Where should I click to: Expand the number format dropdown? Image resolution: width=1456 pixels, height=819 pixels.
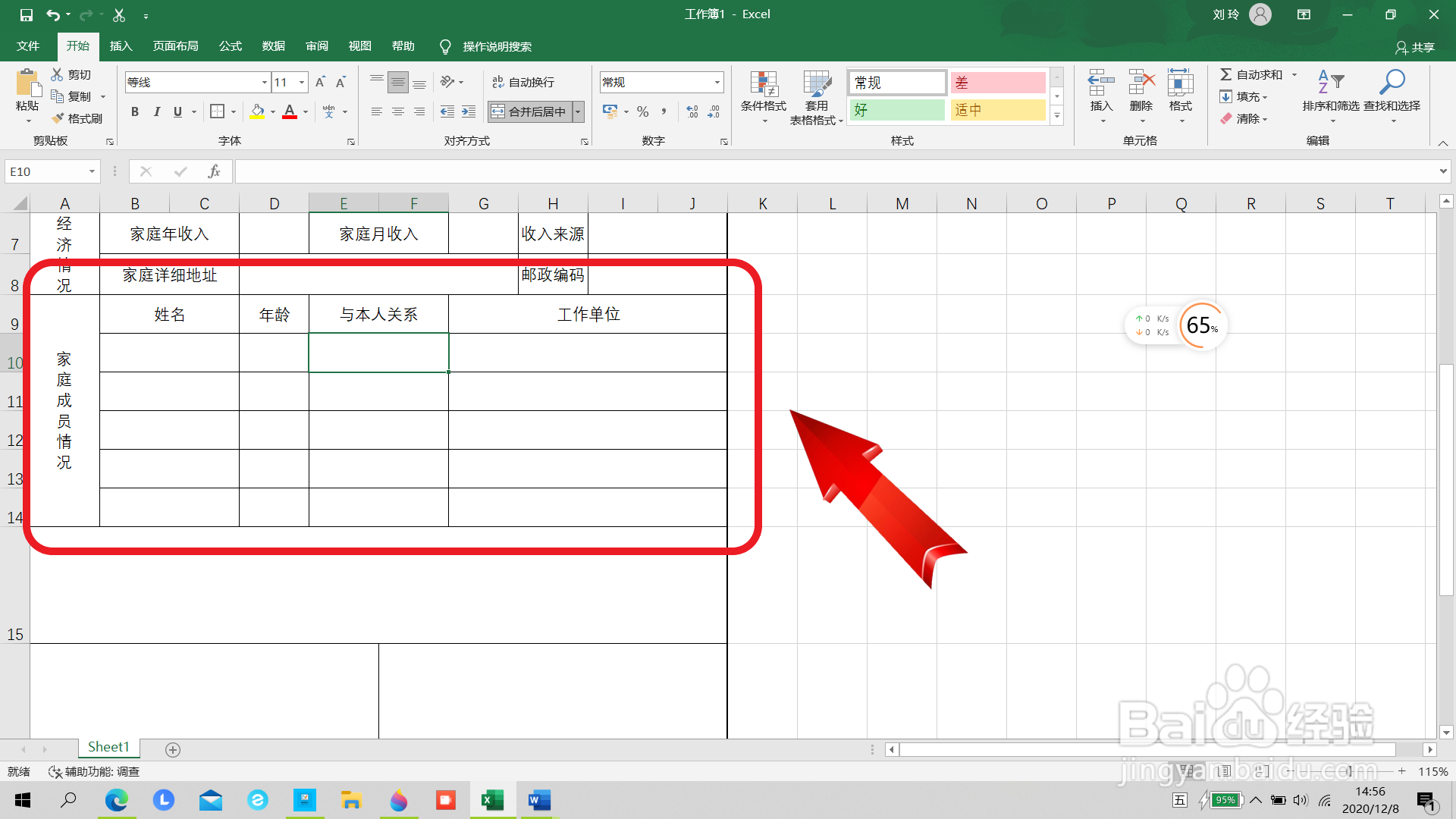tap(717, 82)
